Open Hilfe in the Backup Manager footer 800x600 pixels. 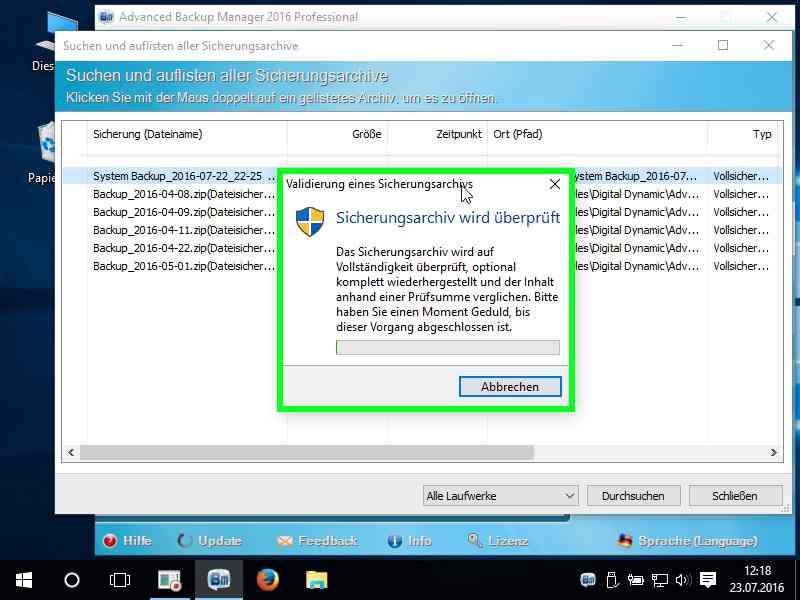tap(127, 541)
